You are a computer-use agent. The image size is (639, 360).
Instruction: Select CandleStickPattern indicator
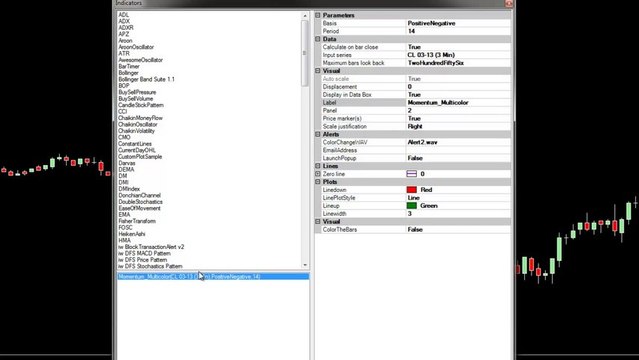(x=141, y=105)
